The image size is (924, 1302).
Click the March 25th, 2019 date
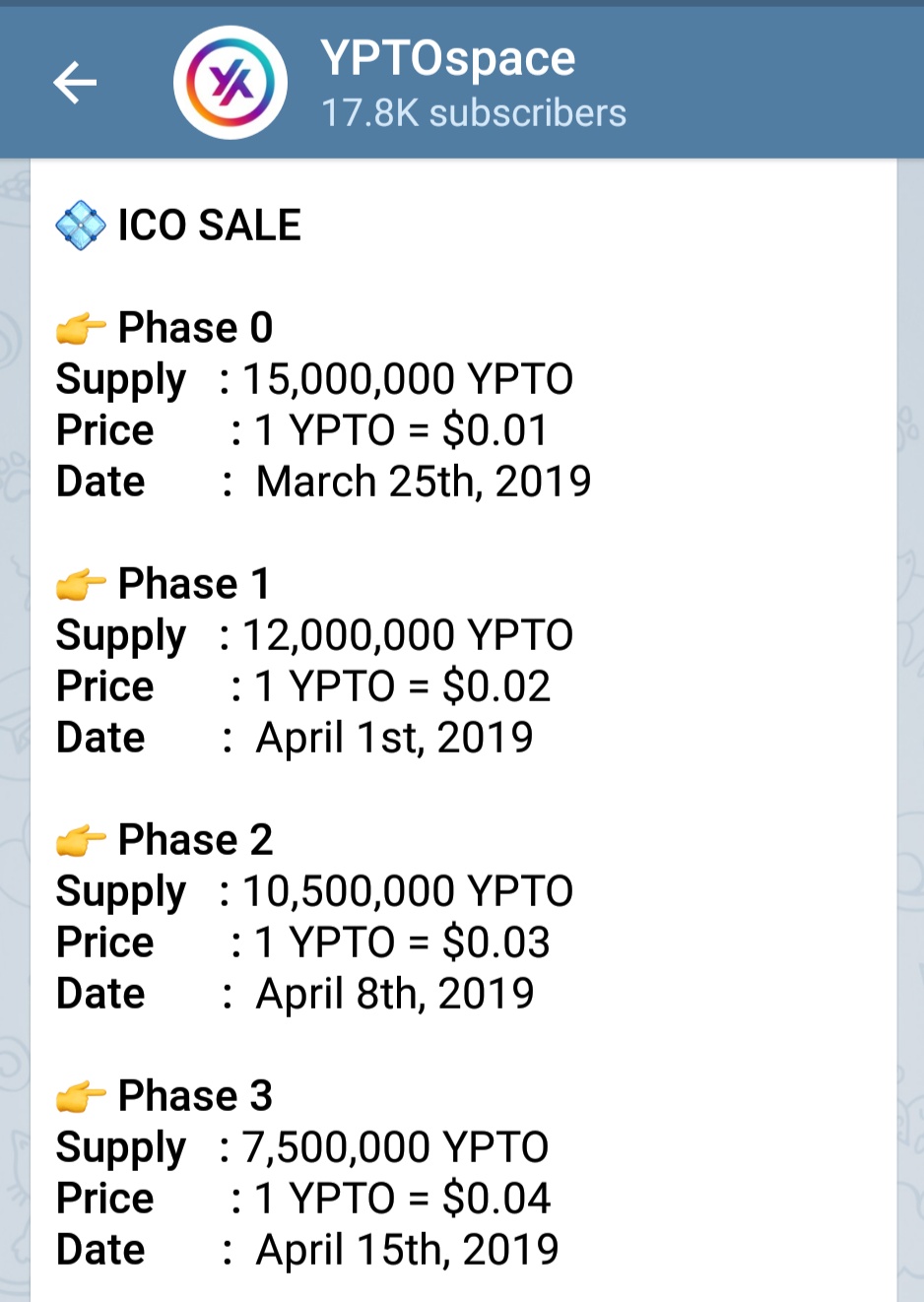(x=424, y=482)
